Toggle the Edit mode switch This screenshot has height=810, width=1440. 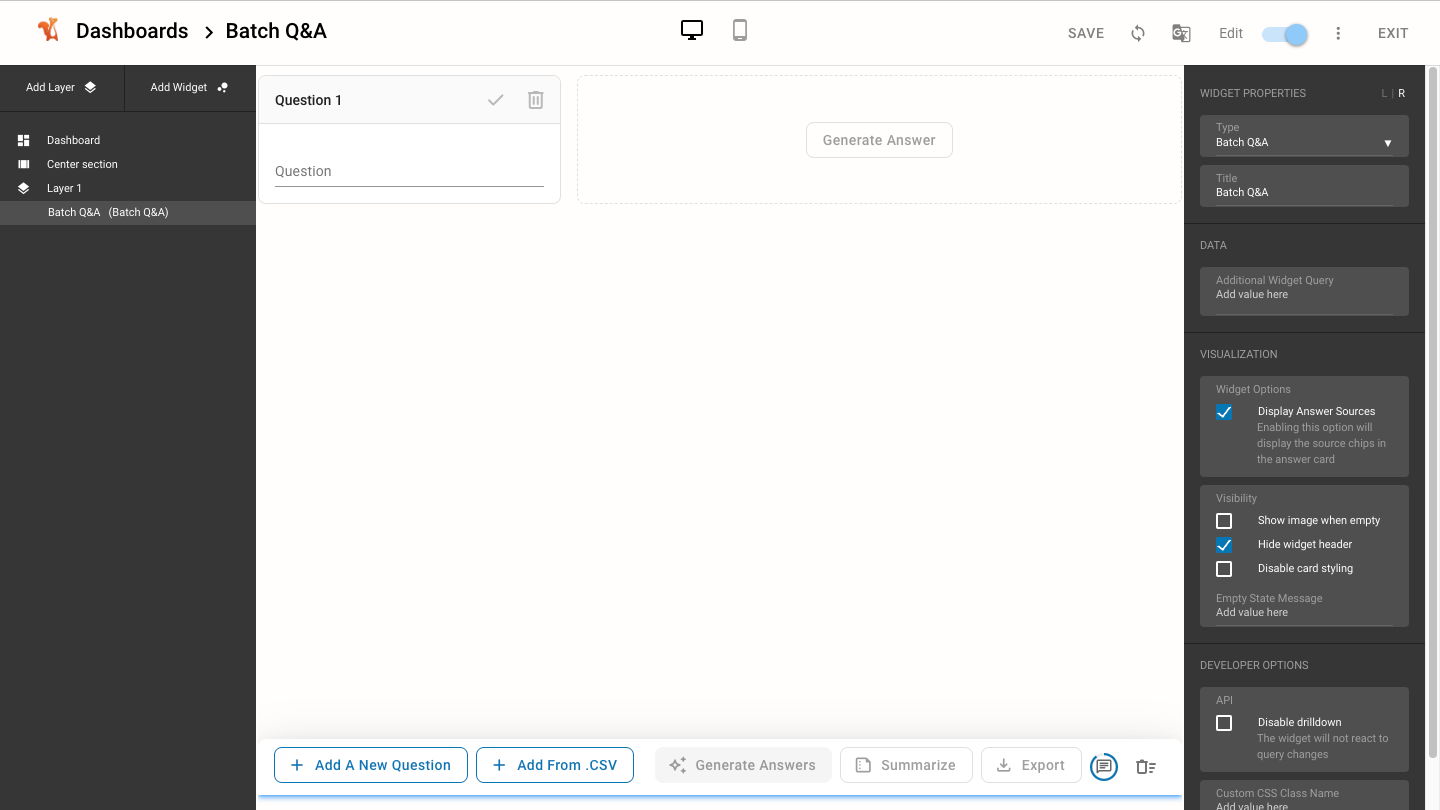(1285, 34)
